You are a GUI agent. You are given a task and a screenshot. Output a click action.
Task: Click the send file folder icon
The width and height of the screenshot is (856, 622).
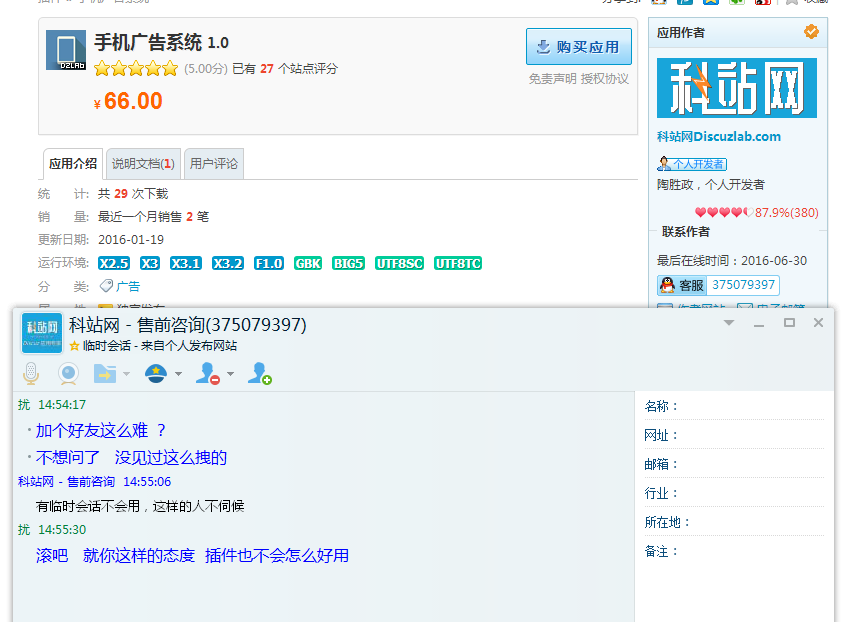click(x=104, y=374)
